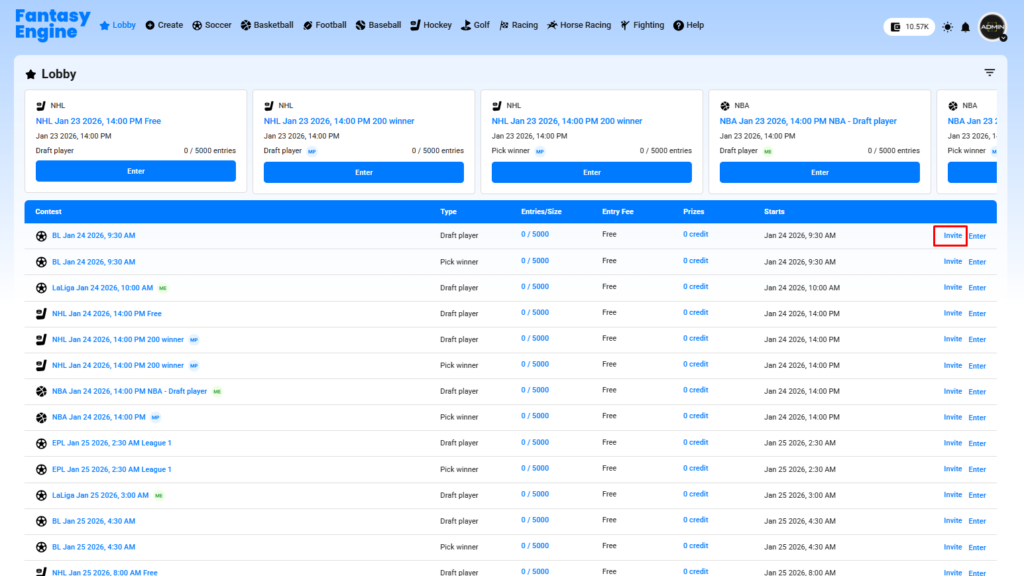Screen dimensions: 1024x576
Task: Sort contests by the Starts column header
Action: coord(775,212)
